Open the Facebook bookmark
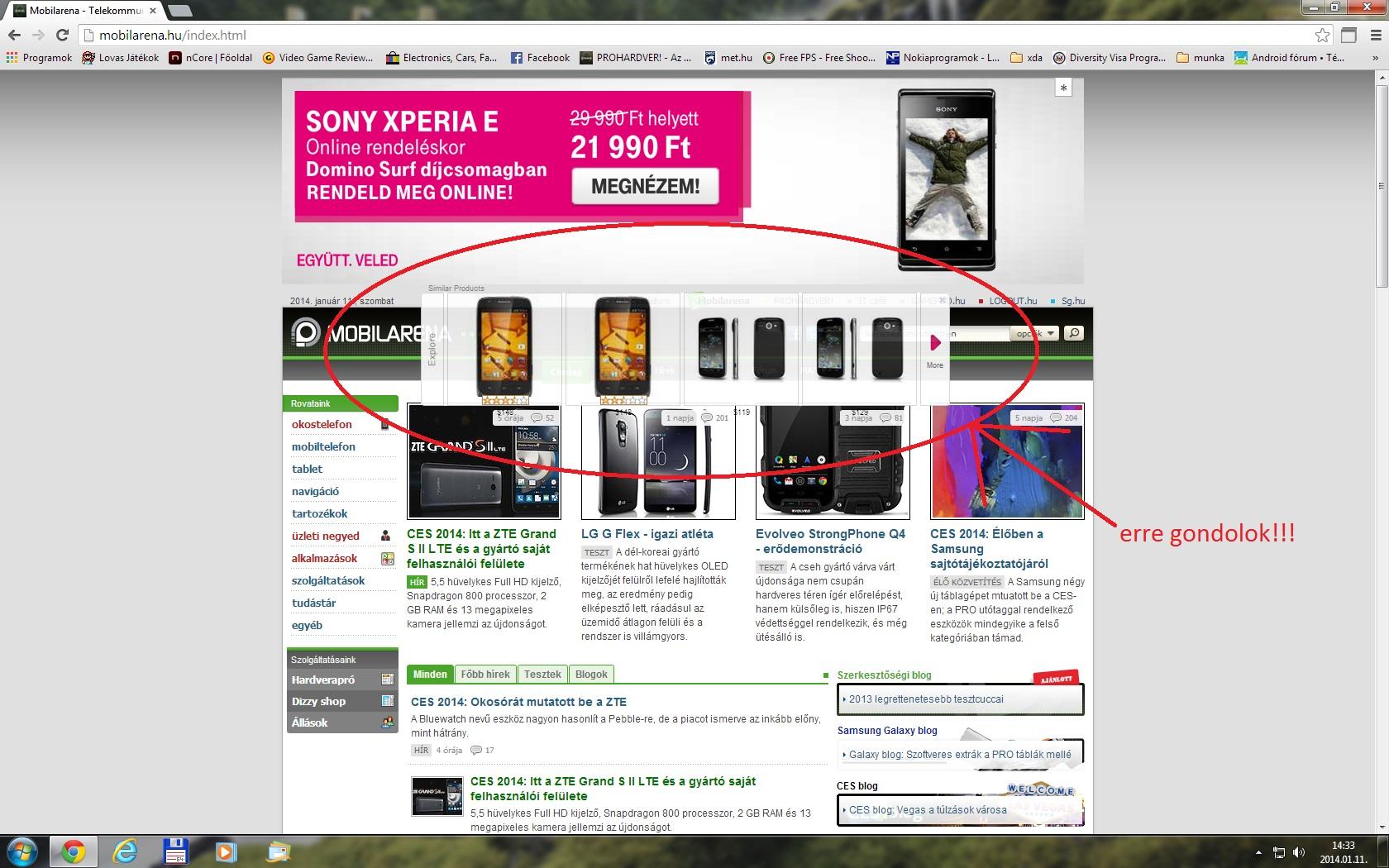This screenshot has height=868, width=1389. [x=540, y=58]
